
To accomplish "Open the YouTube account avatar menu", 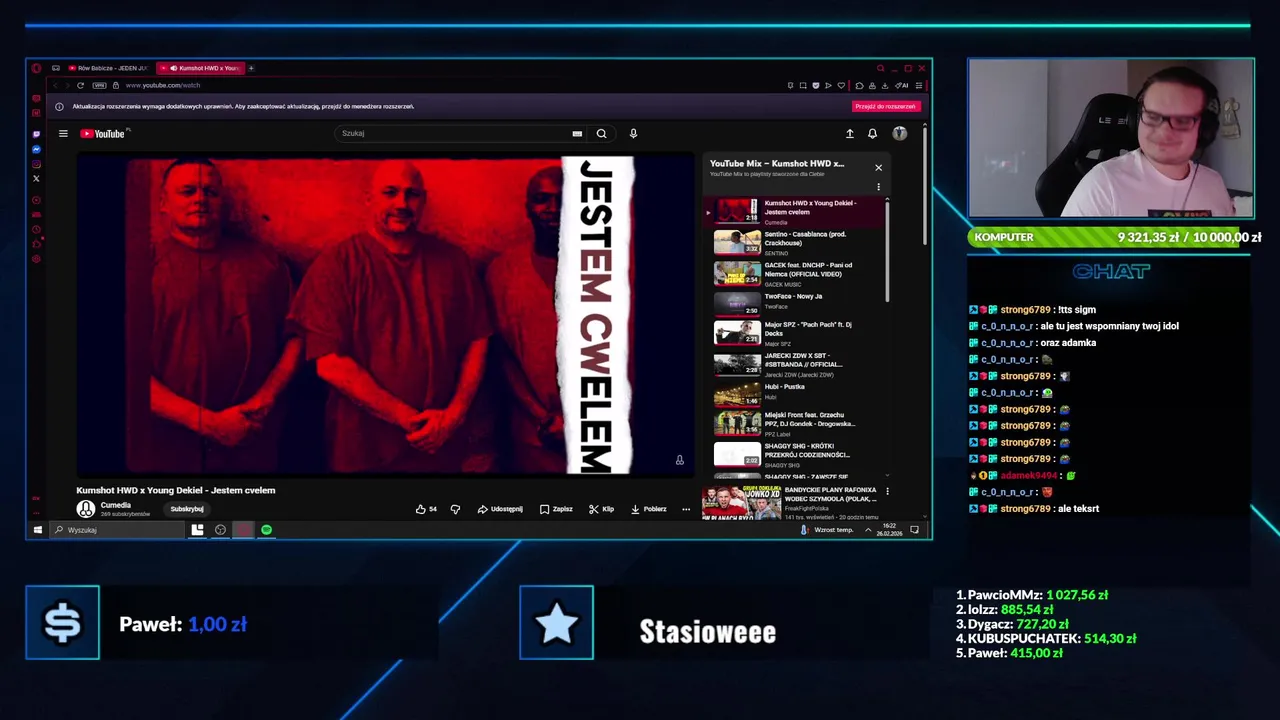I will pos(900,133).
